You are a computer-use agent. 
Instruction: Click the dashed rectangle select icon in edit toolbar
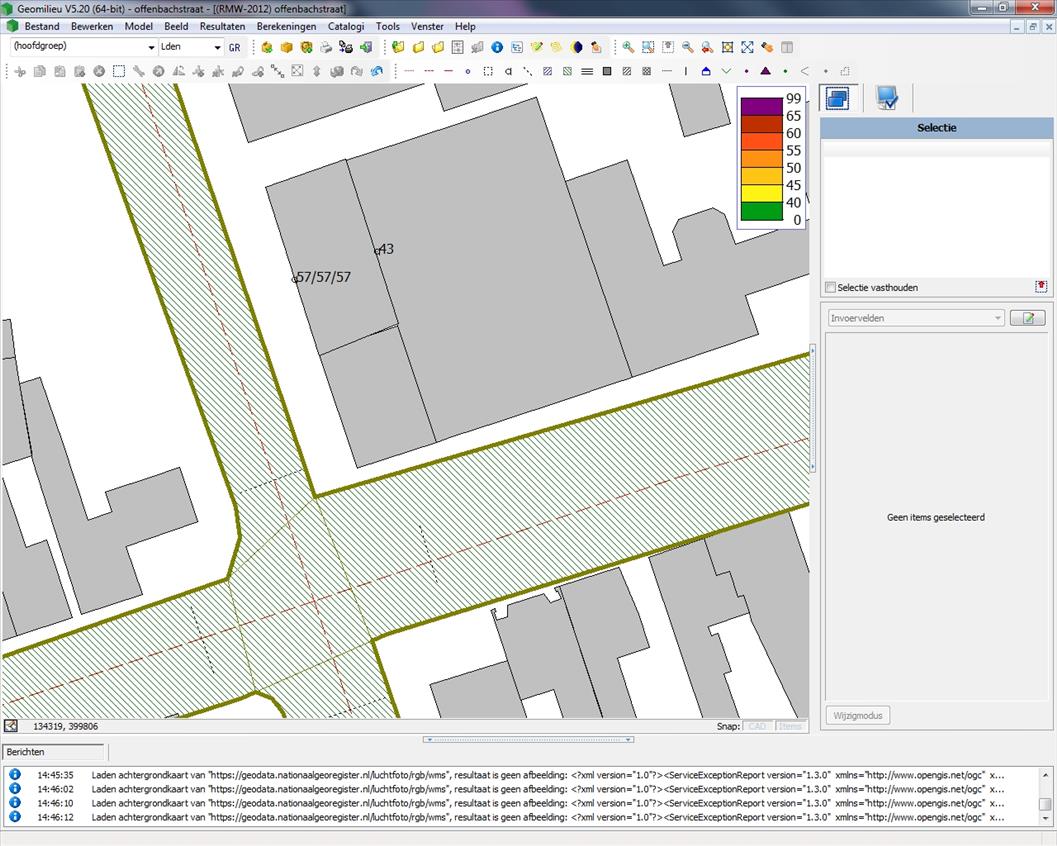click(119, 71)
